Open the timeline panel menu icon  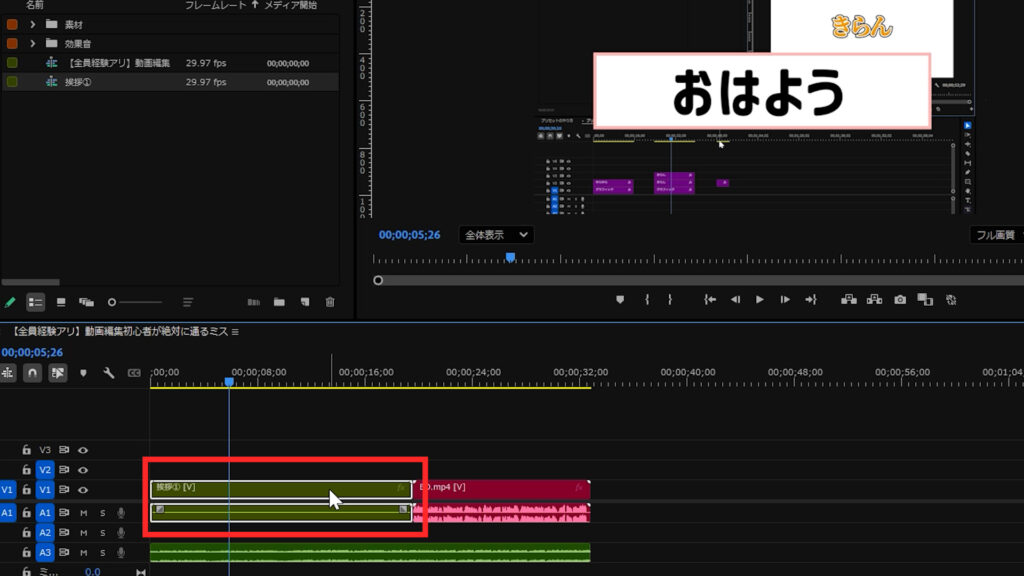click(x=235, y=332)
